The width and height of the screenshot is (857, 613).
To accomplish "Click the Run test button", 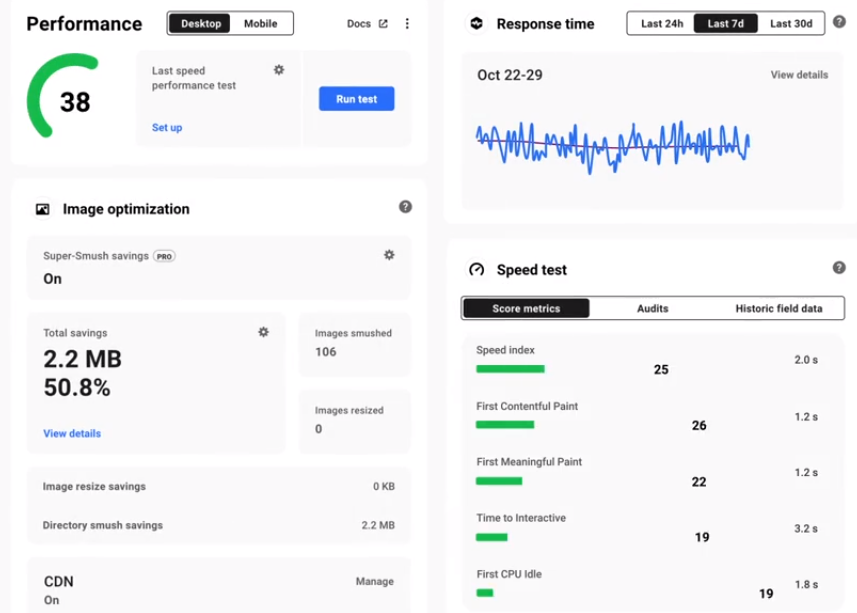I will pyautogui.click(x=356, y=99).
